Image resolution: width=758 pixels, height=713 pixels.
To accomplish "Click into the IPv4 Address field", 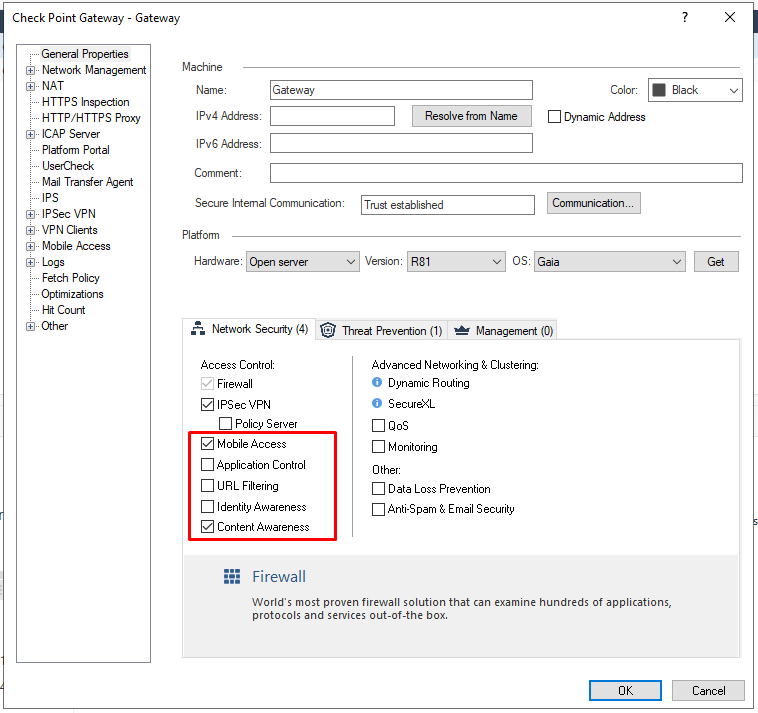I will [x=332, y=117].
